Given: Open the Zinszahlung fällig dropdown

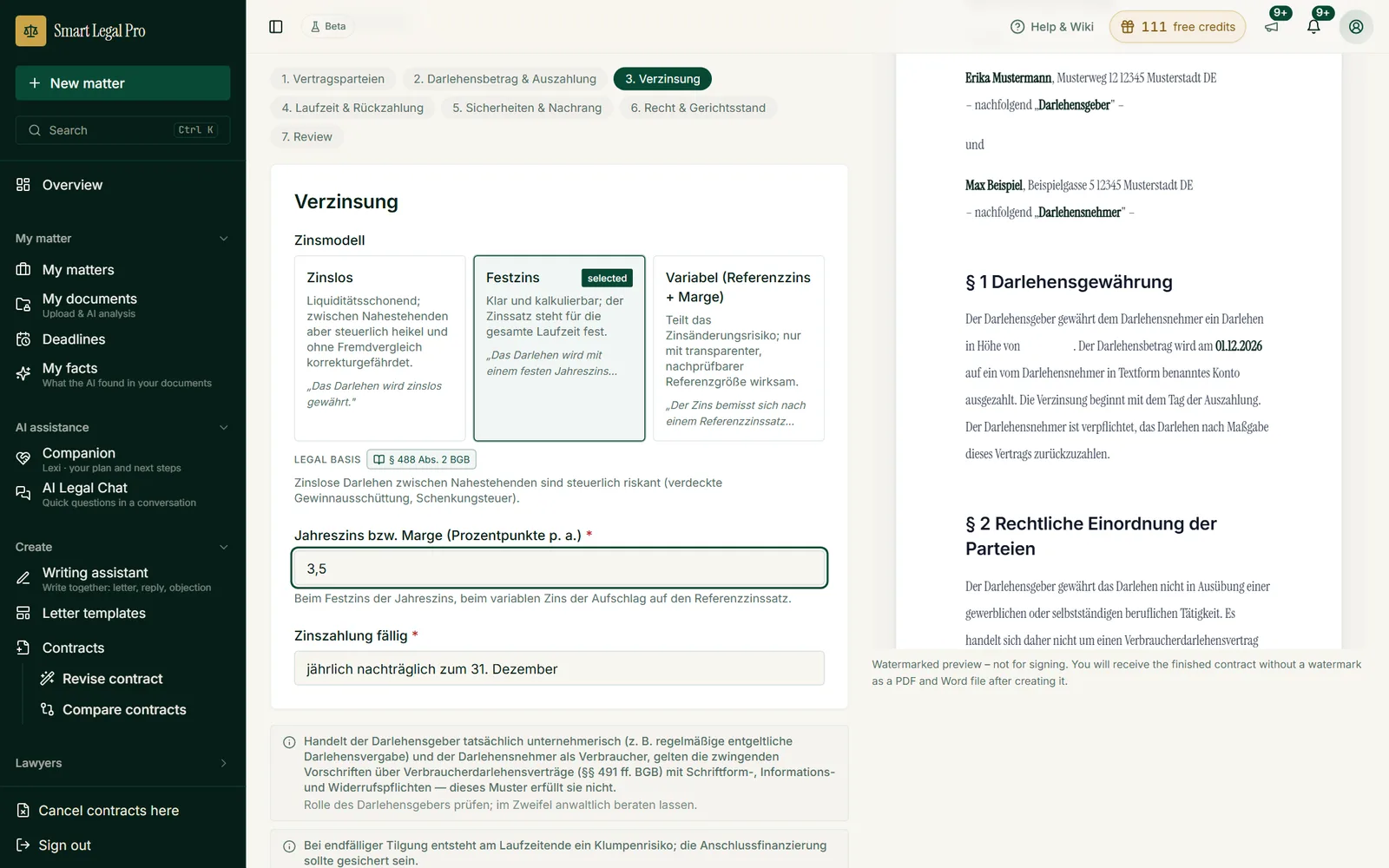Looking at the screenshot, I should click(559, 669).
